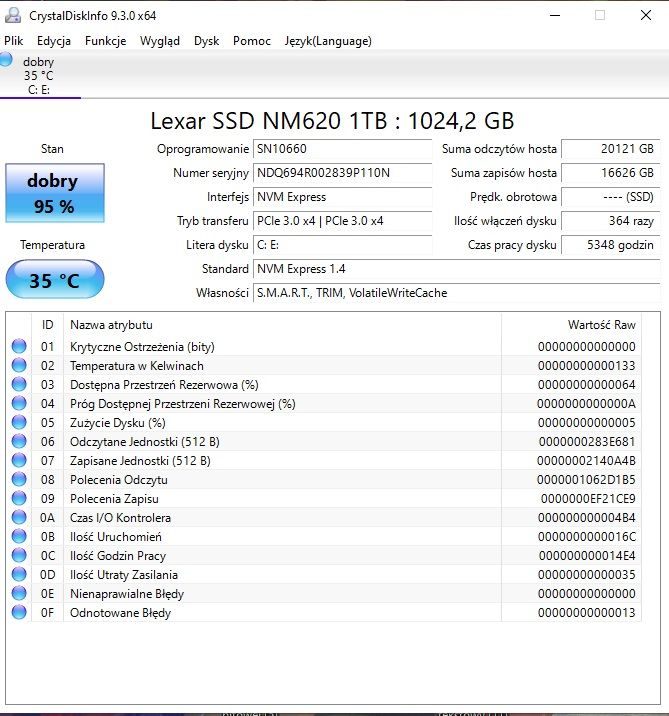669x716 pixels.
Task: Click the host writes value 16626 GB
Action: 611,173
